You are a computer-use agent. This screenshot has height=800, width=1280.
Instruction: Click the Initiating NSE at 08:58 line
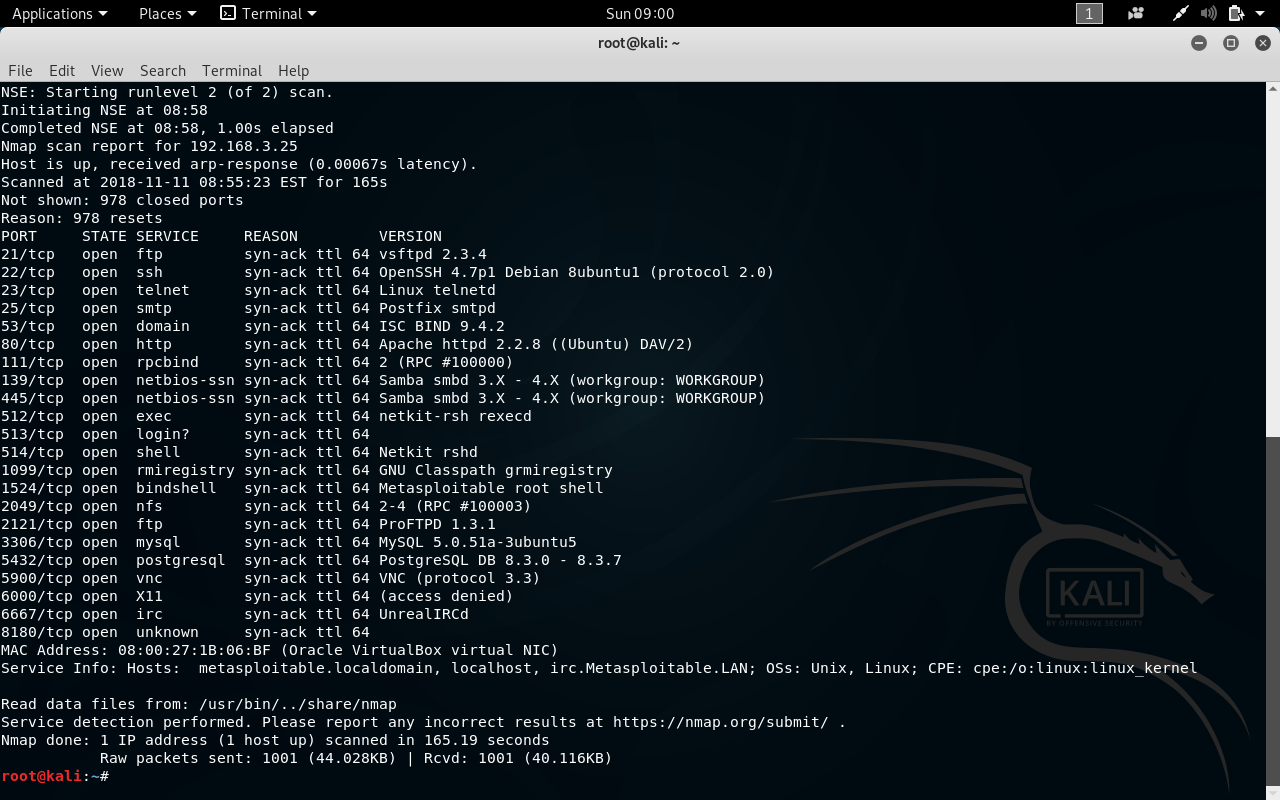point(104,110)
